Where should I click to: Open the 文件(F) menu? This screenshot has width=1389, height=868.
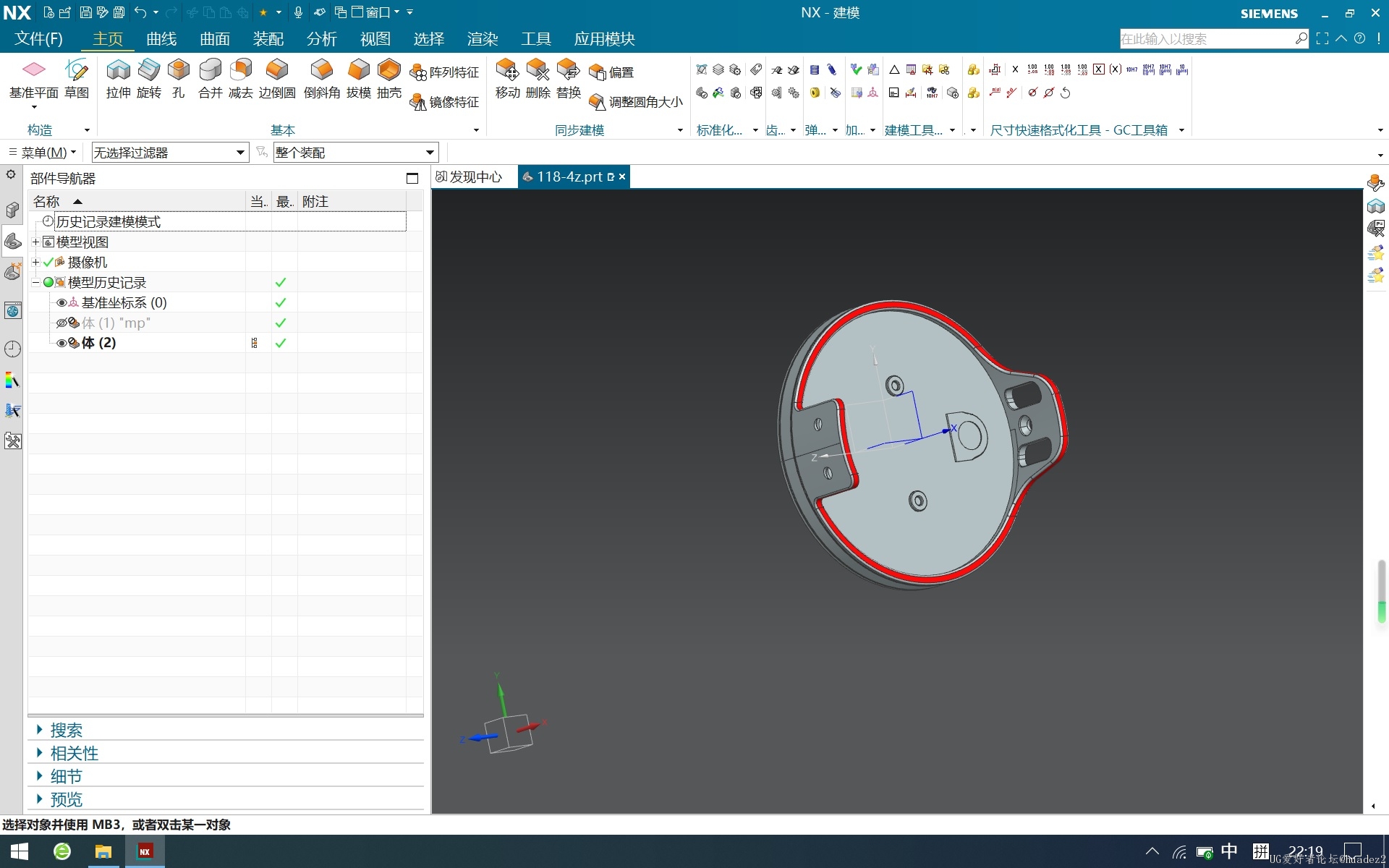point(38,38)
